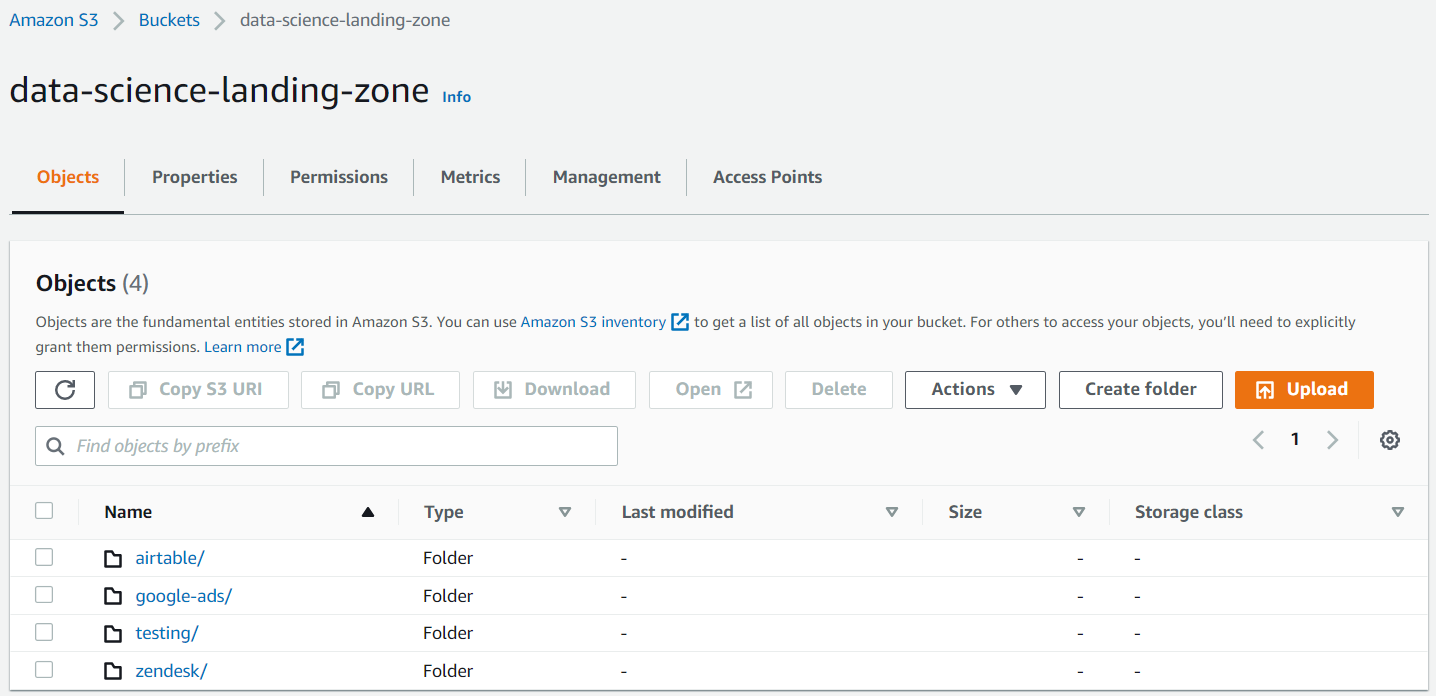Open the Management tab

coord(607,177)
